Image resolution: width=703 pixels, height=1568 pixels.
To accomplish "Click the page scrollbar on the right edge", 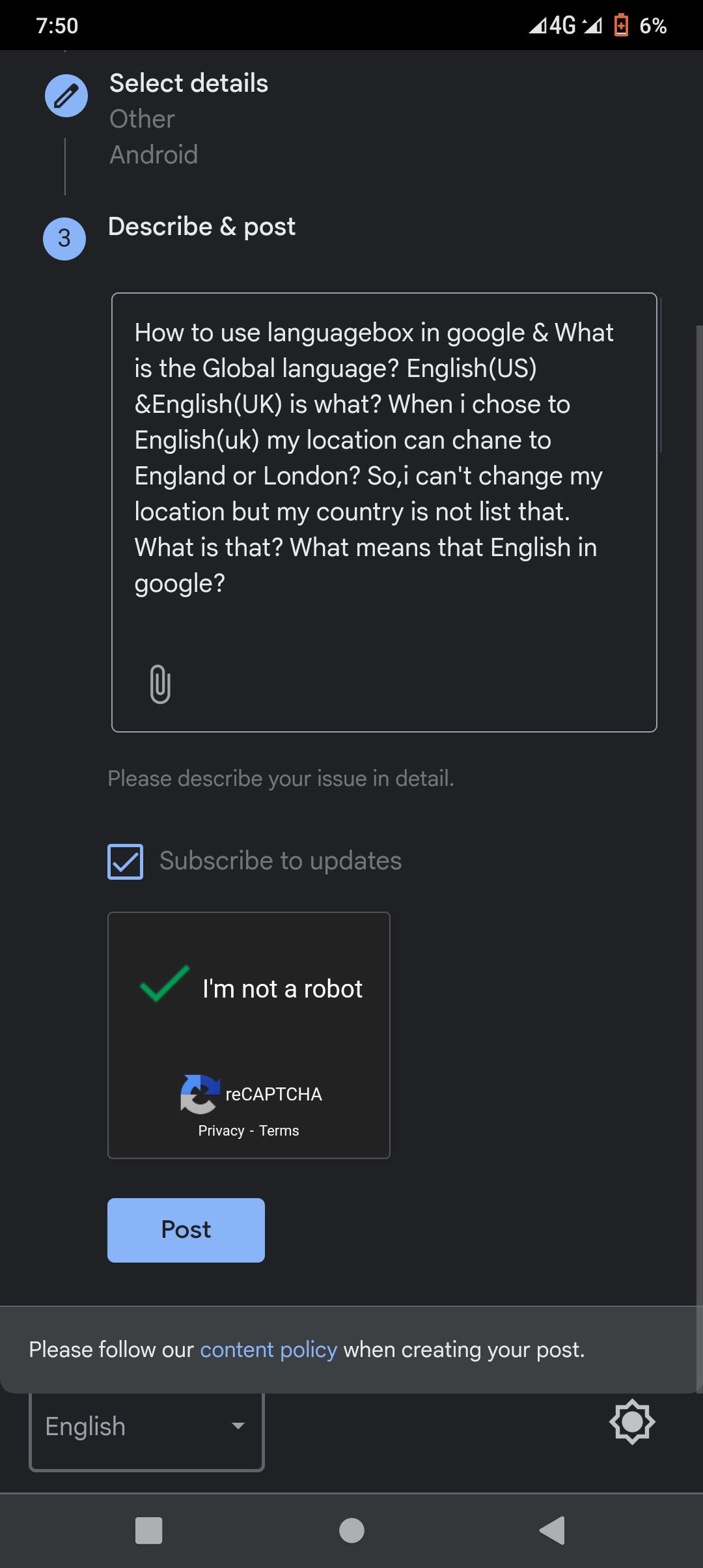I will [x=699, y=781].
